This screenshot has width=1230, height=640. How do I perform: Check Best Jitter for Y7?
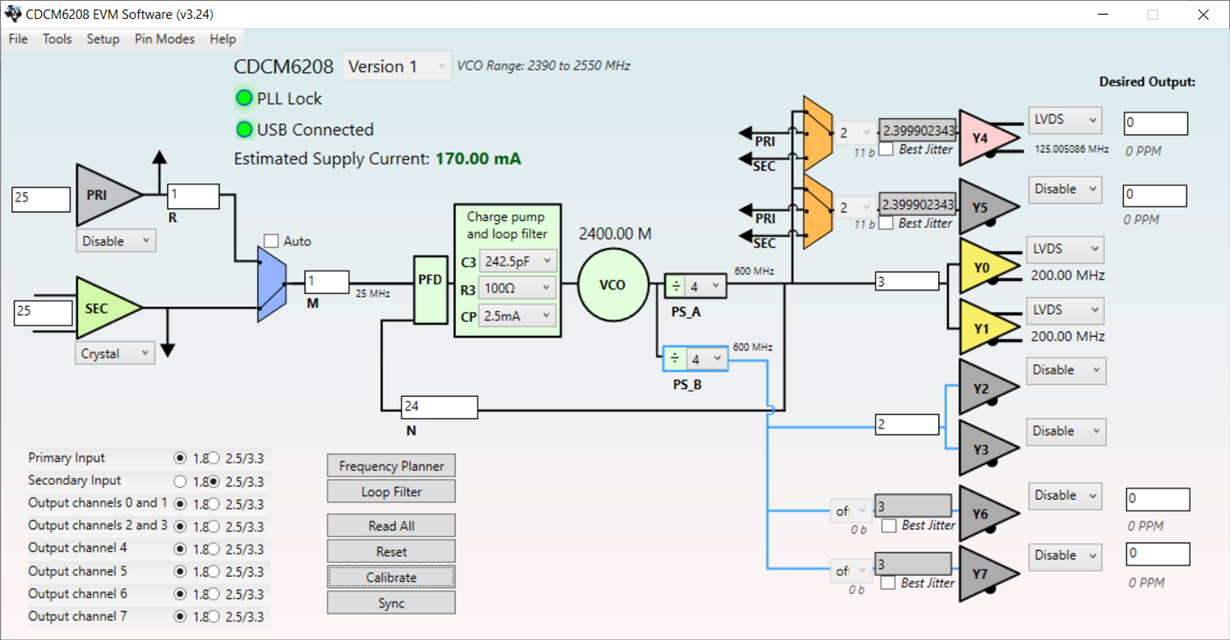point(888,583)
